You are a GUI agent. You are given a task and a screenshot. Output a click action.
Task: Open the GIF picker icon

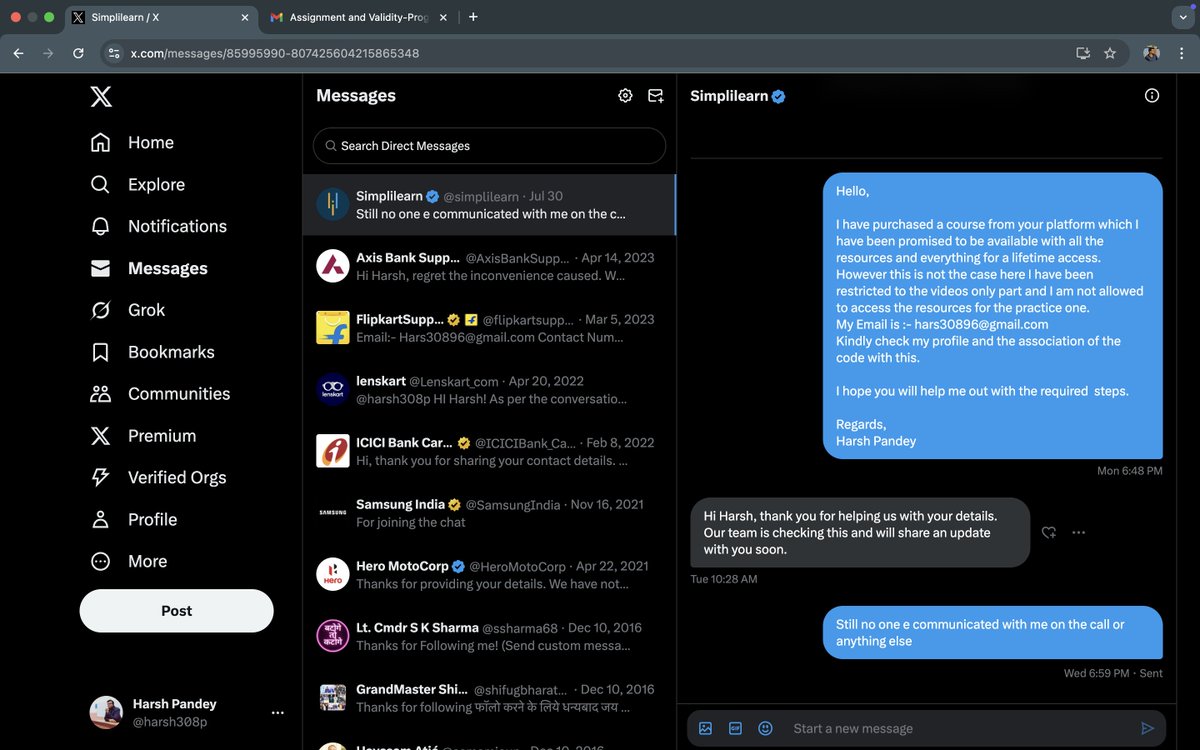point(735,728)
